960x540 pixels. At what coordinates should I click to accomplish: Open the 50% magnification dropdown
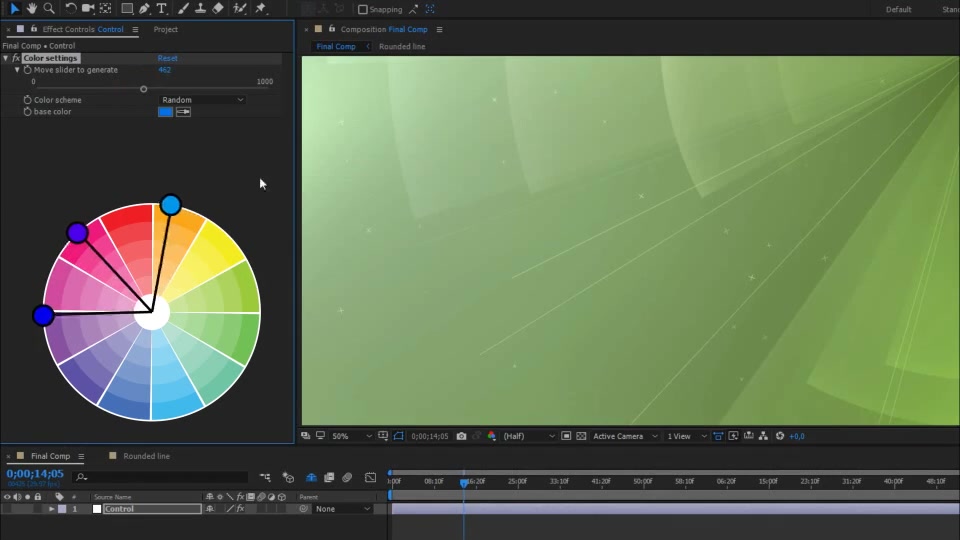tap(351, 436)
